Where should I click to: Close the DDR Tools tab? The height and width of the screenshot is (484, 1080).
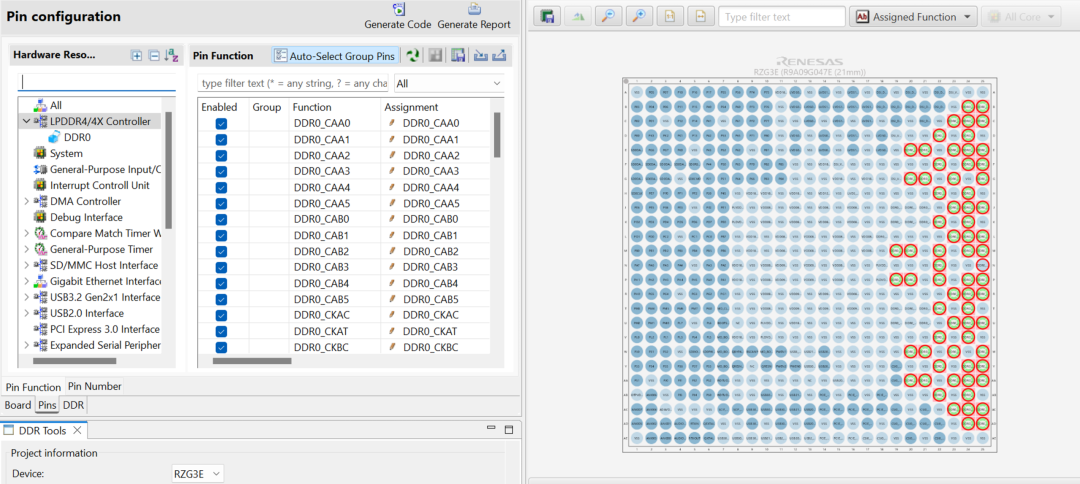77,430
